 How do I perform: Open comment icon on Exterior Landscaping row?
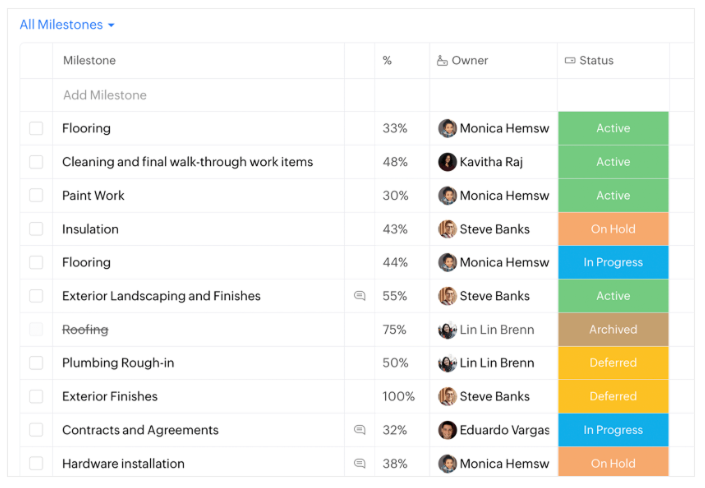(360, 296)
